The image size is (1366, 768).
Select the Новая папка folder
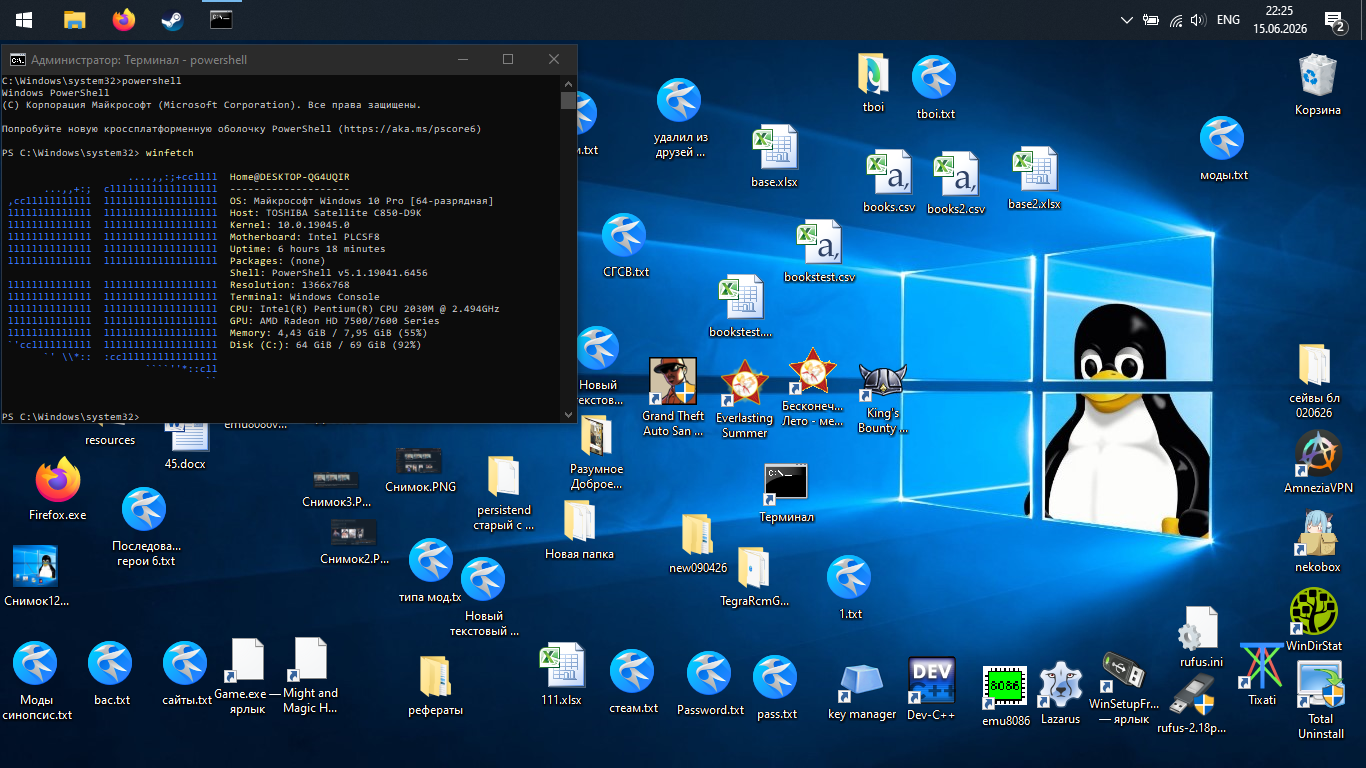pos(579,528)
